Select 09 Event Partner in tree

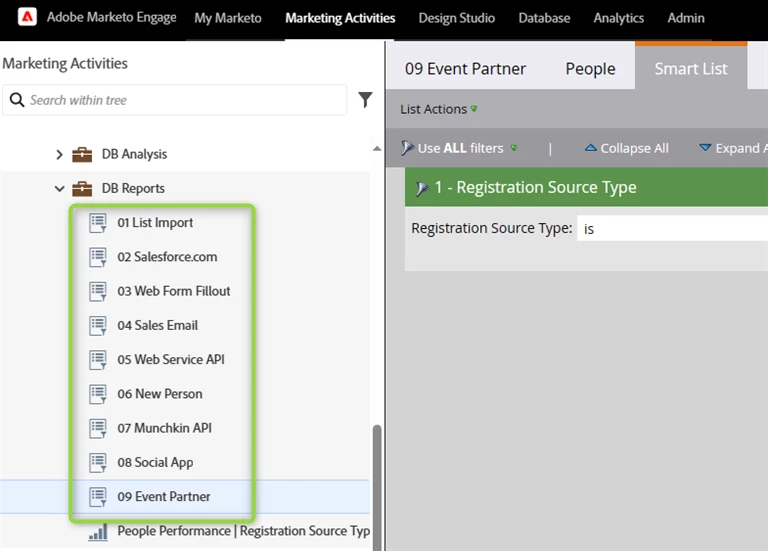[x=164, y=497]
